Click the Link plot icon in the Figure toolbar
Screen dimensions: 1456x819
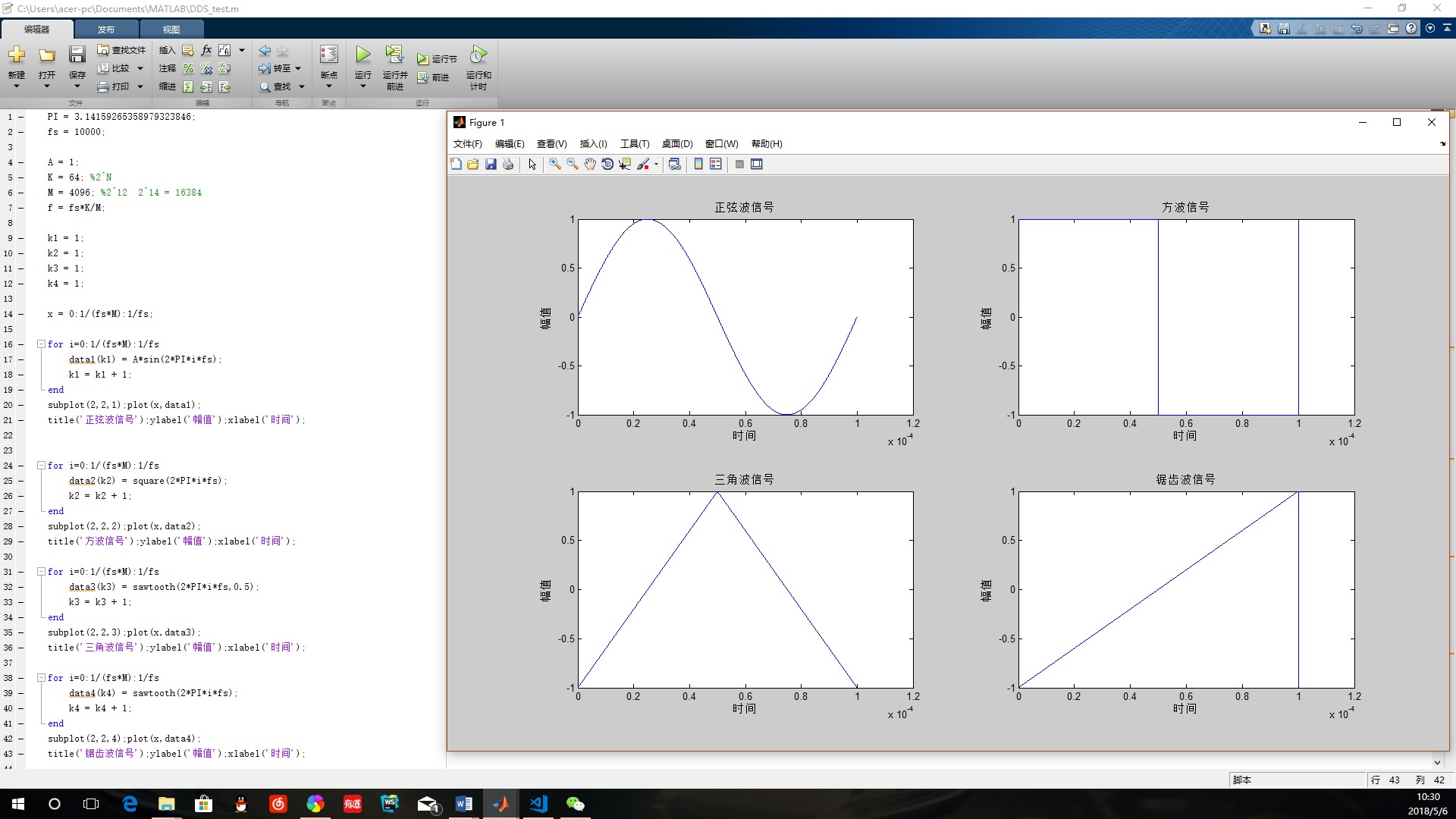point(674,165)
